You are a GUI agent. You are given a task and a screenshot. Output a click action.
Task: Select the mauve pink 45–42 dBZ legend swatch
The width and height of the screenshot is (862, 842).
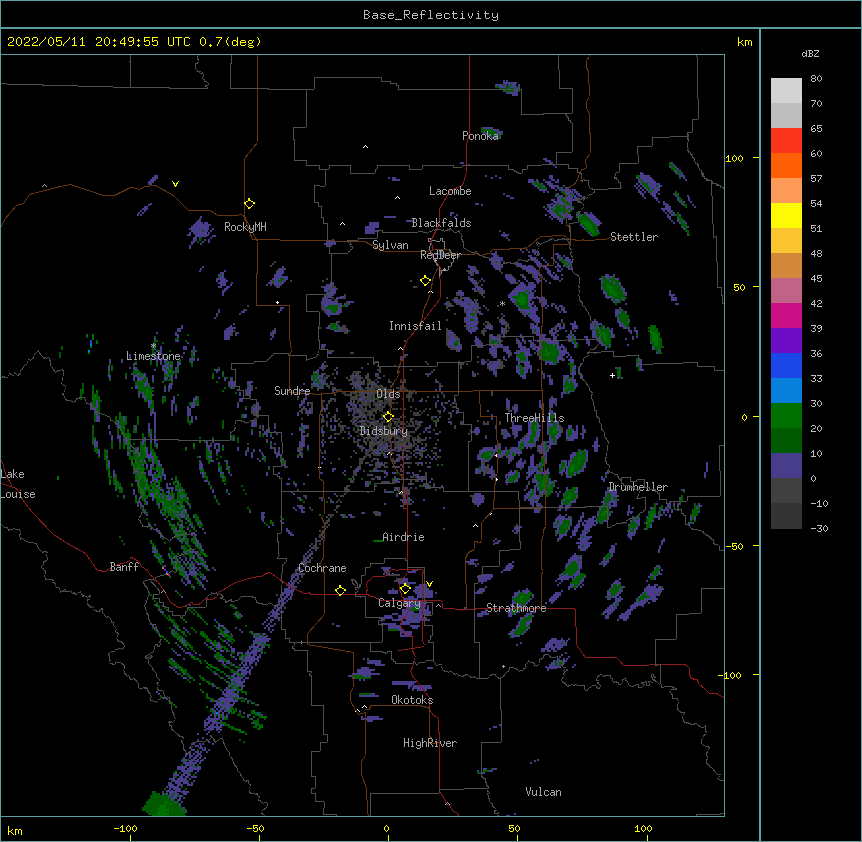pos(786,291)
